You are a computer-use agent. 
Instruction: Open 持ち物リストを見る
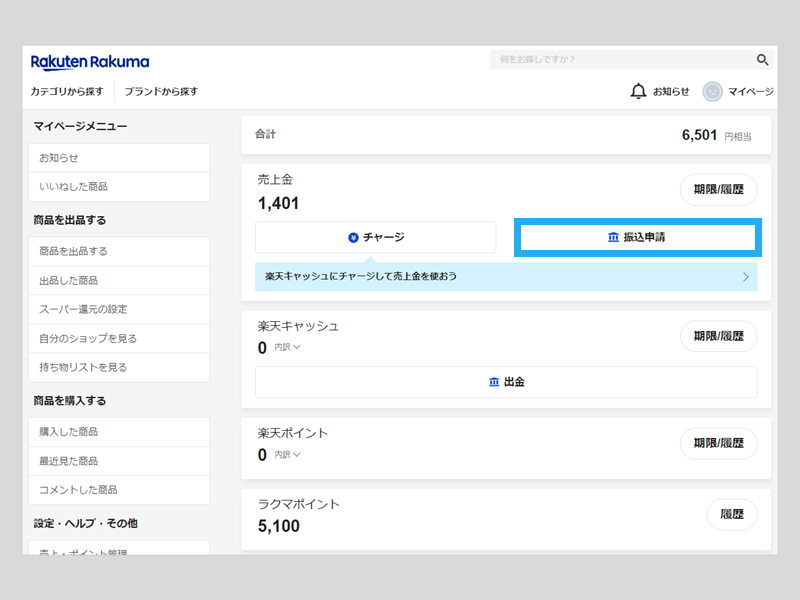(119, 367)
